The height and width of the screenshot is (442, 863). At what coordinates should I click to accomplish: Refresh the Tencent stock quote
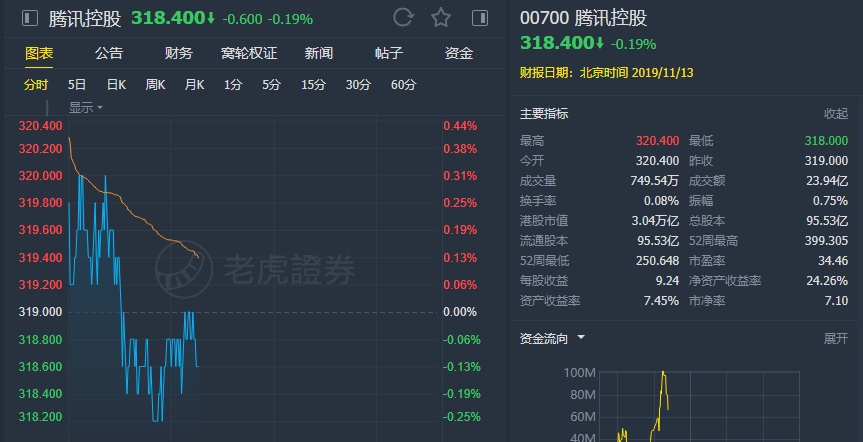coord(403,18)
